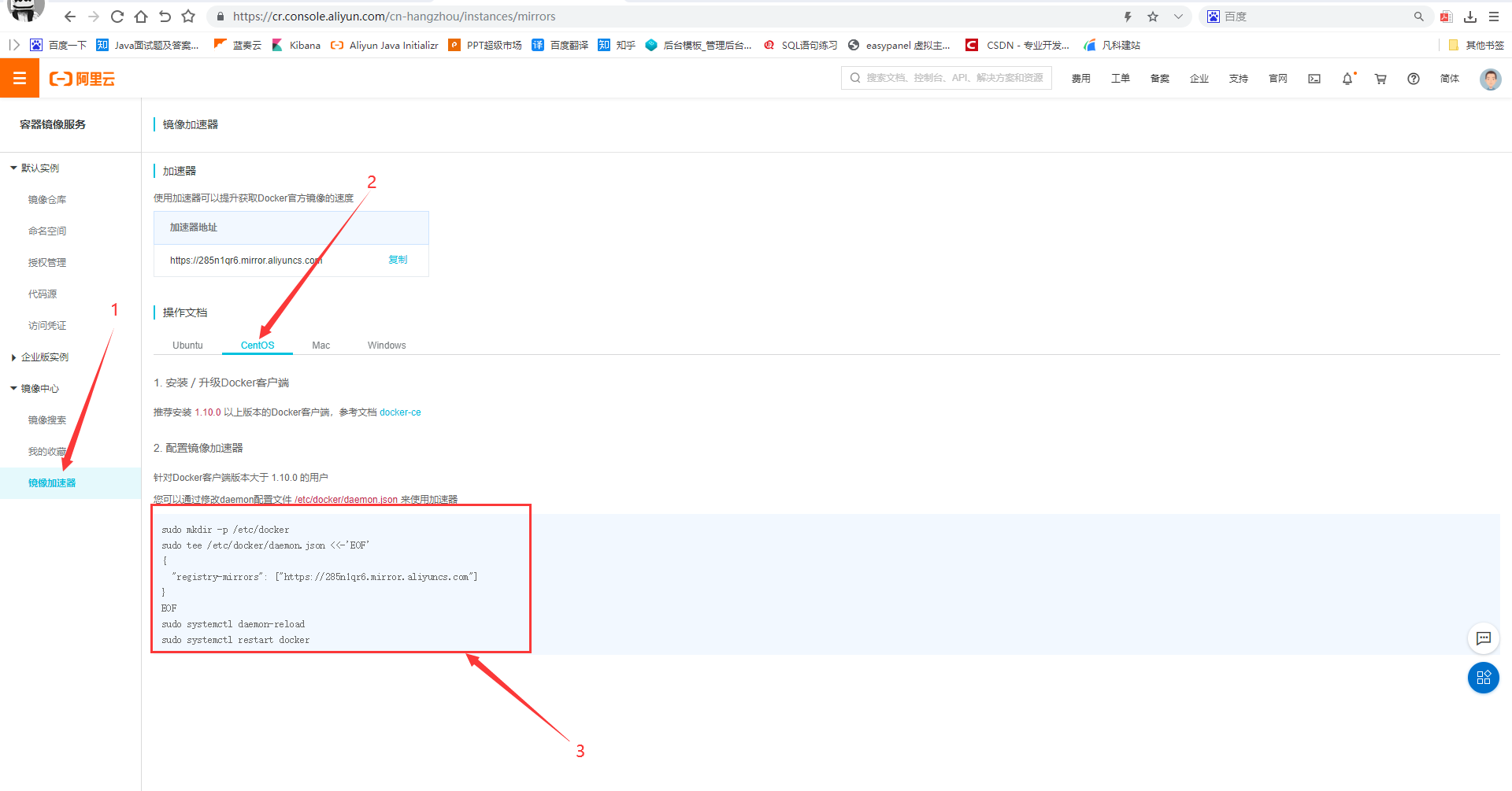The height and width of the screenshot is (791, 1512).
Task: Open the browser home page
Action: click(141, 17)
